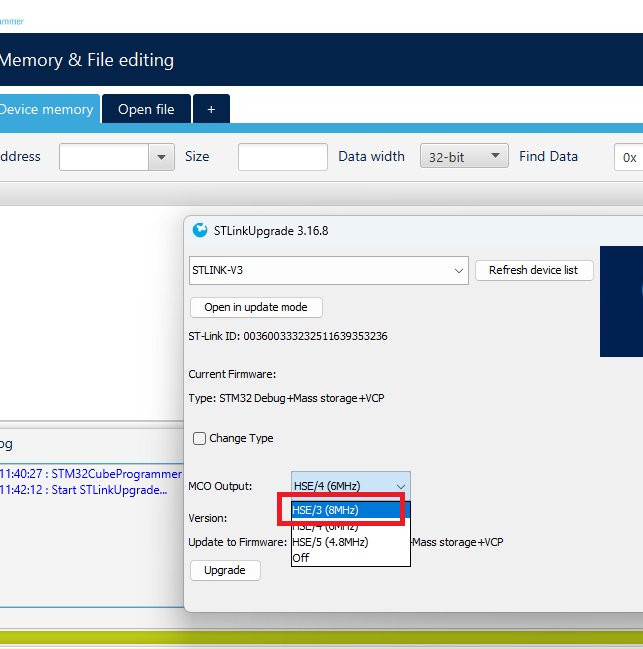Viewport: 643px width, 649px height.
Task: Click log entry 11:40:27 STM32CubeProgrammer
Action: tap(91, 474)
